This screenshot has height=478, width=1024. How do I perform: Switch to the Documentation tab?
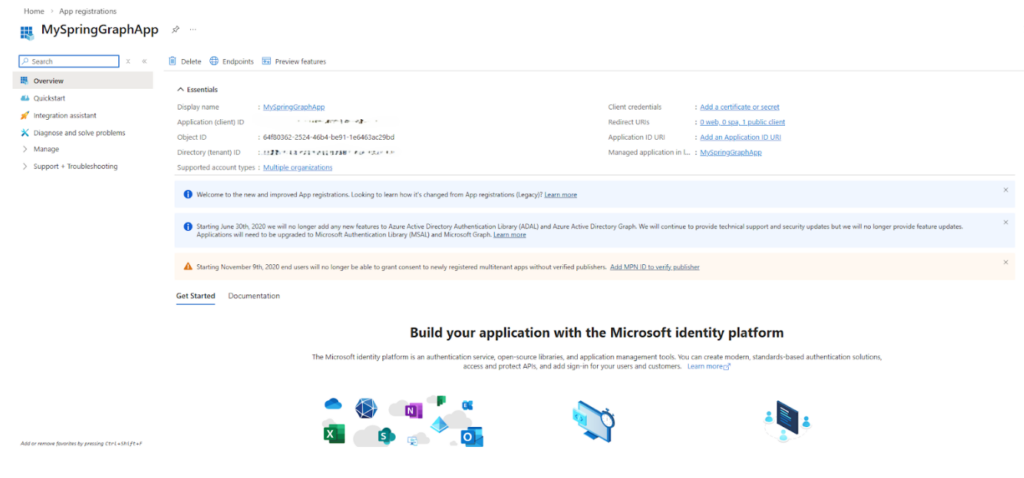point(254,296)
